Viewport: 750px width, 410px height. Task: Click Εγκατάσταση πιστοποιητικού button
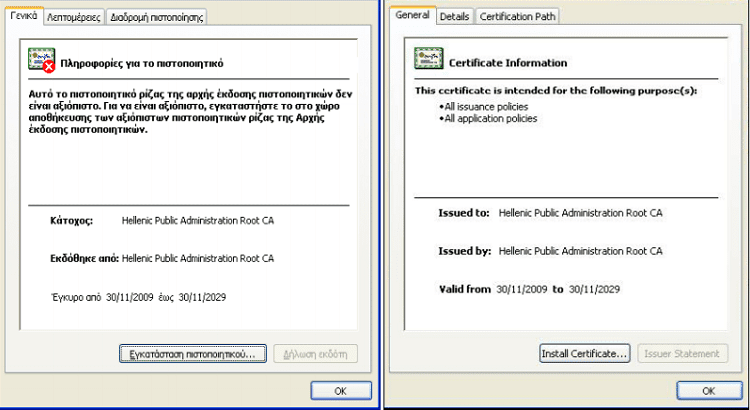coord(193,354)
